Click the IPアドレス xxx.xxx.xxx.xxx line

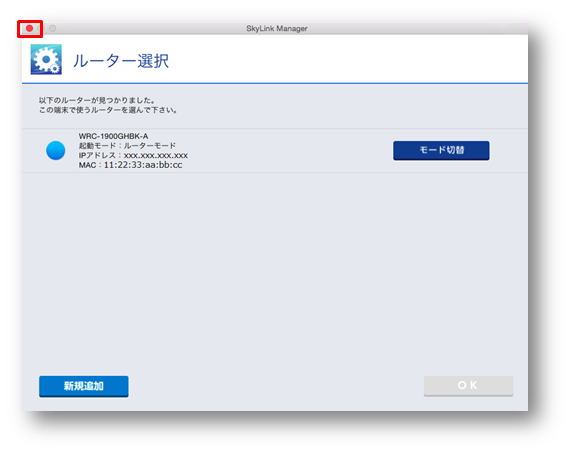pos(133,155)
